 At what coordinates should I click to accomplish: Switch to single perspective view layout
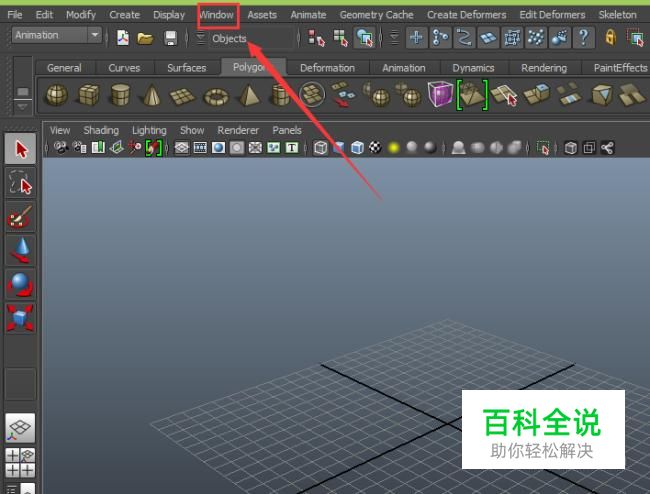pos(20,428)
